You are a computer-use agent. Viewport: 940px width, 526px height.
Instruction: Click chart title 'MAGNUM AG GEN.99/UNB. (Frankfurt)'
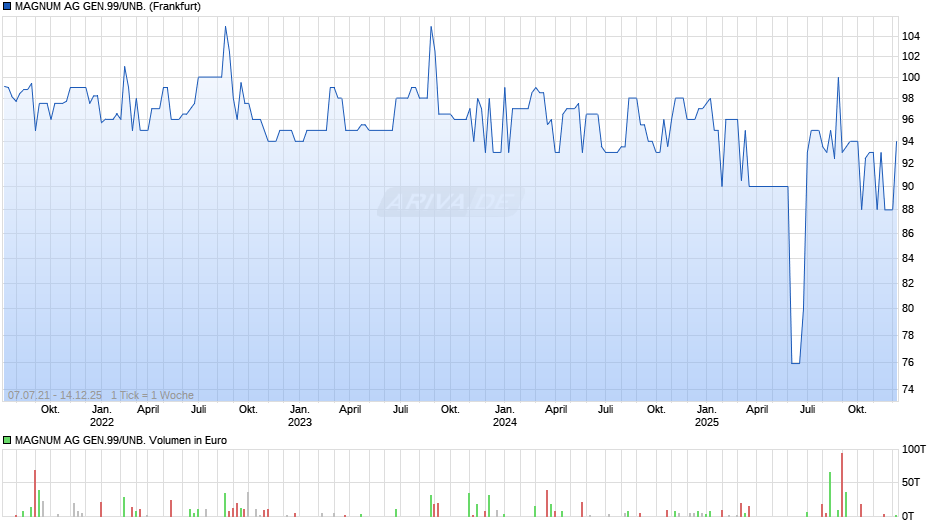(108, 7)
